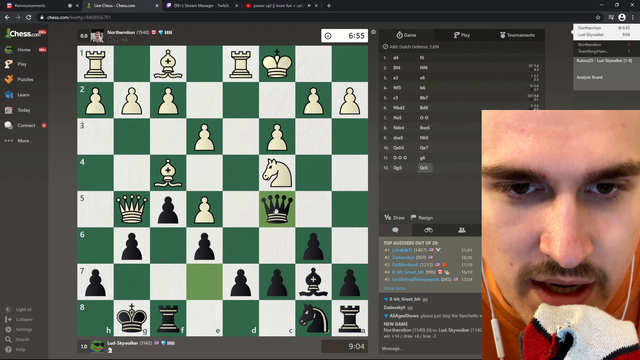This screenshot has width=640, height=360.
Task: Select move 12 Qg5 in move list
Action: (x=398, y=168)
